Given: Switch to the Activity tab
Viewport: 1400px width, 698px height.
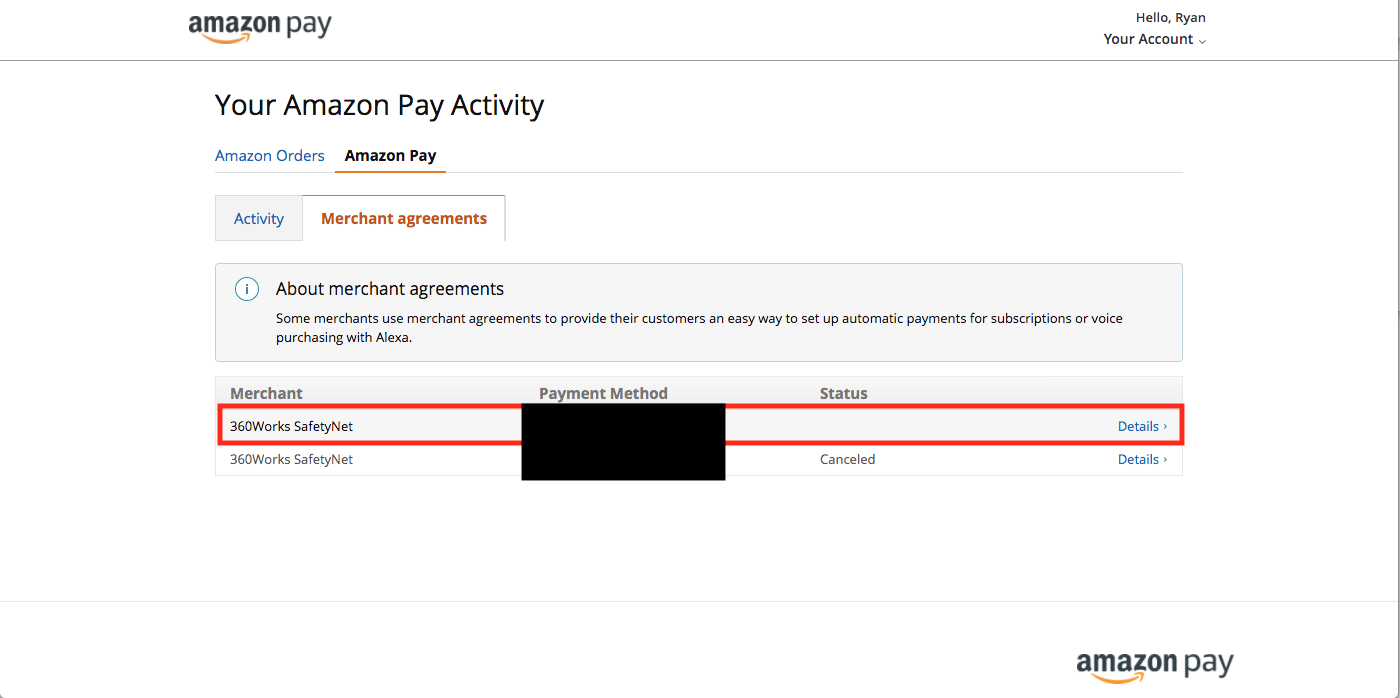Looking at the screenshot, I should point(259,218).
